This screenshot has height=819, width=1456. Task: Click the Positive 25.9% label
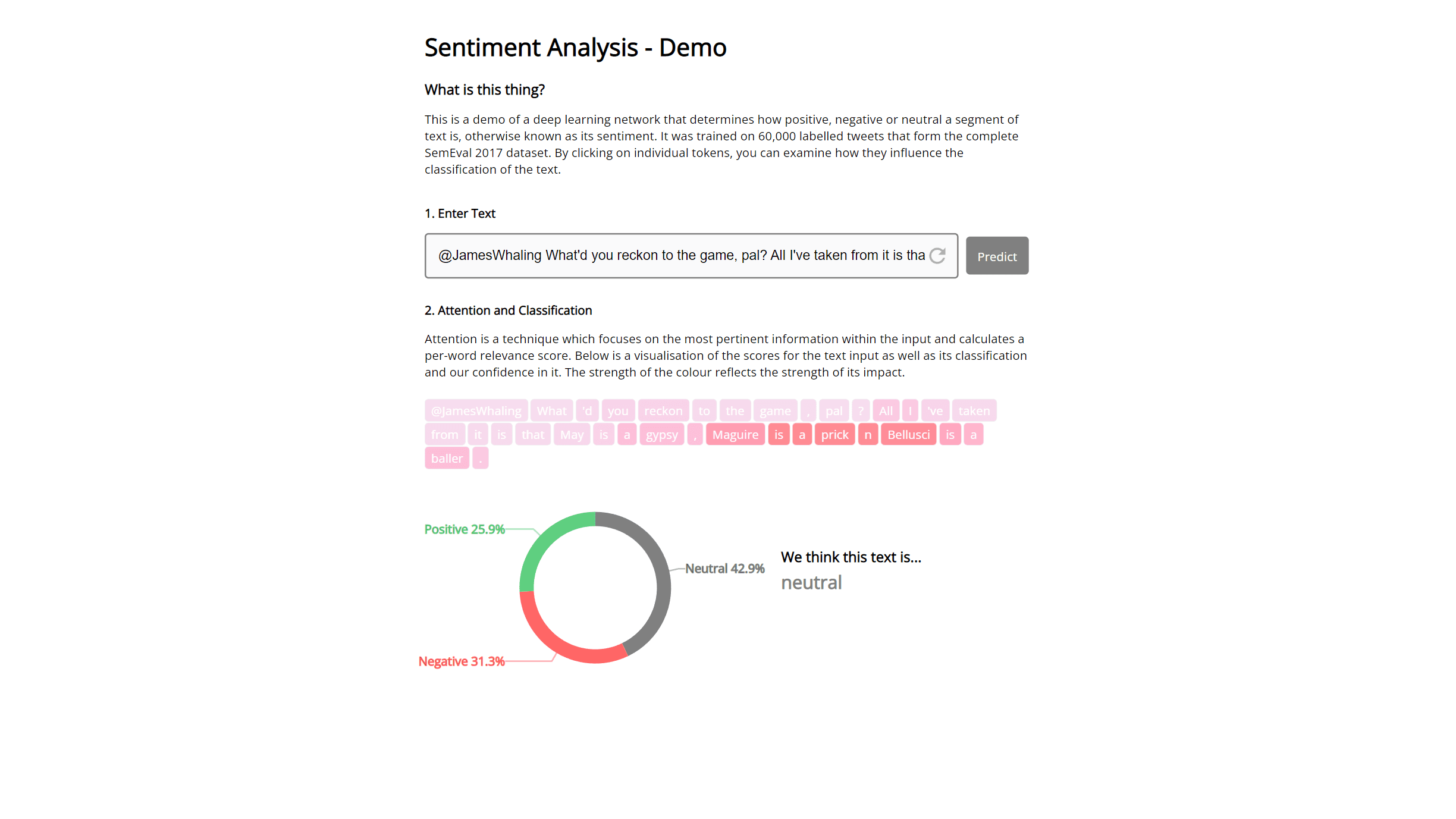coord(464,527)
